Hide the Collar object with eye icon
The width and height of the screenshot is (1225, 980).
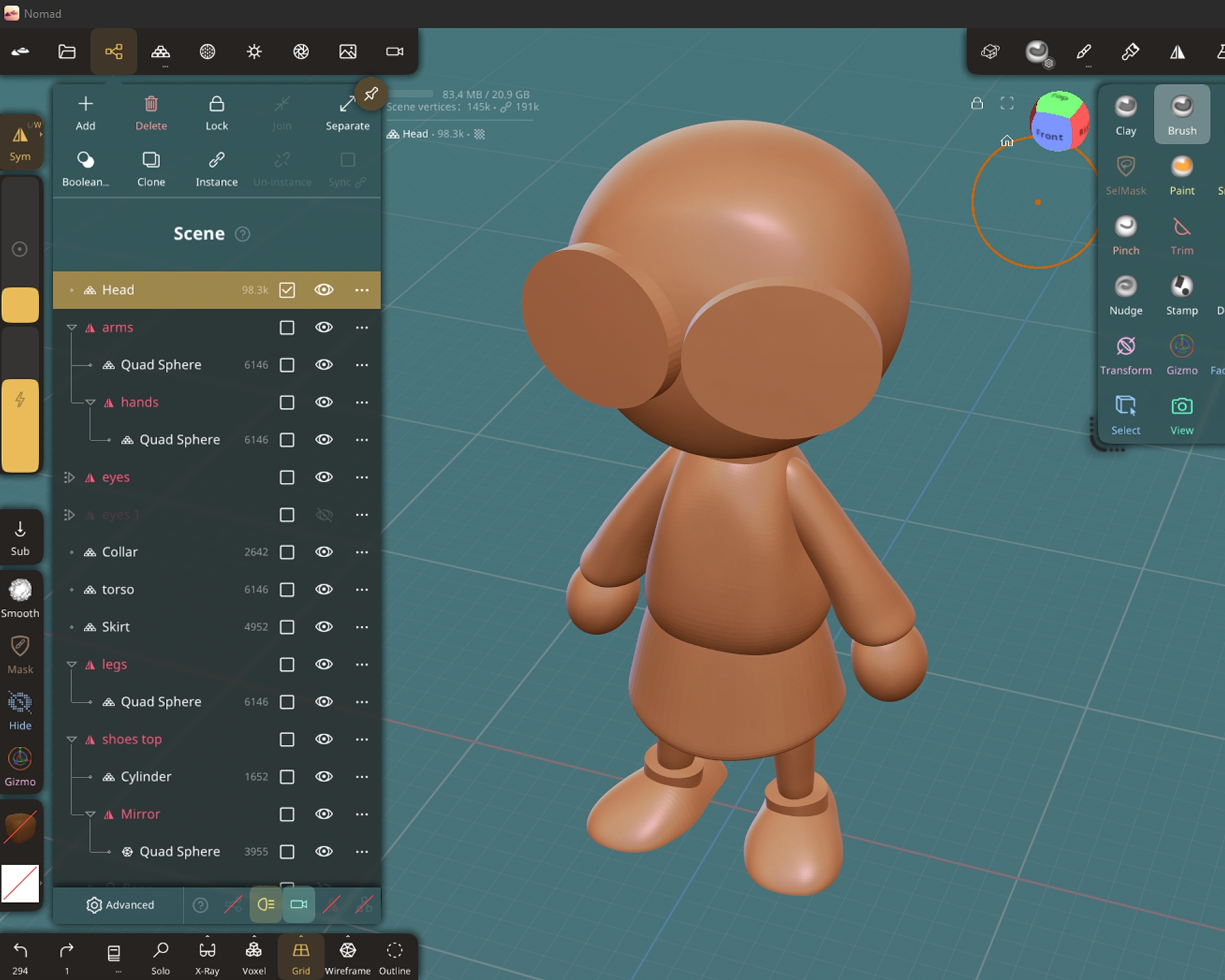[324, 552]
